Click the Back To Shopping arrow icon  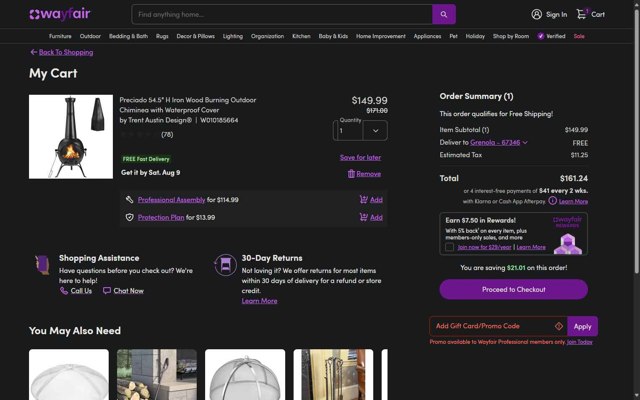[x=33, y=52]
